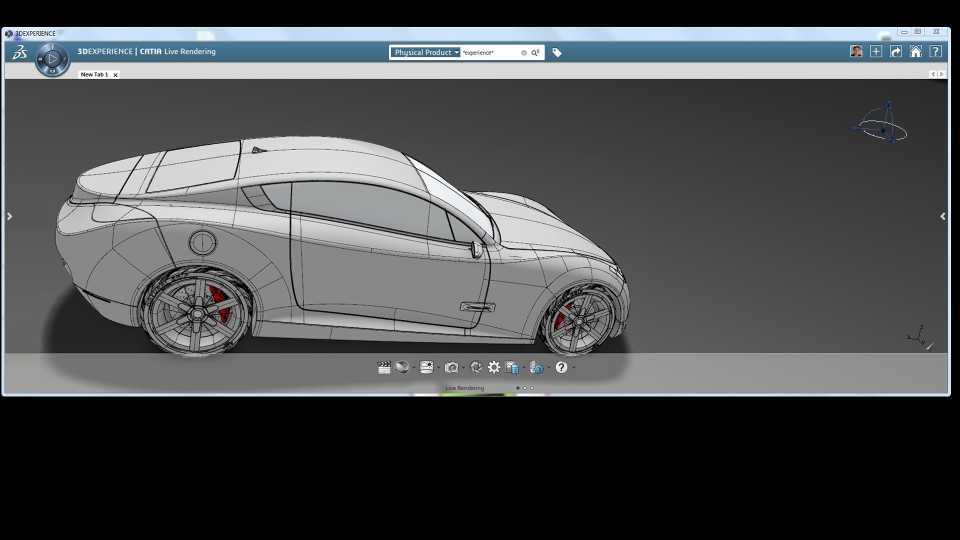Click the plus add icon in top bar
The image size is (960, 540).
pyautogui.click(x=876, y=52)
